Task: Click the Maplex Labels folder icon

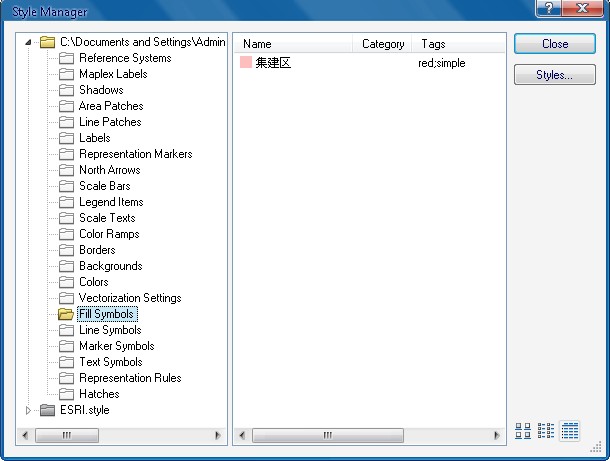Action: (67, 74)
